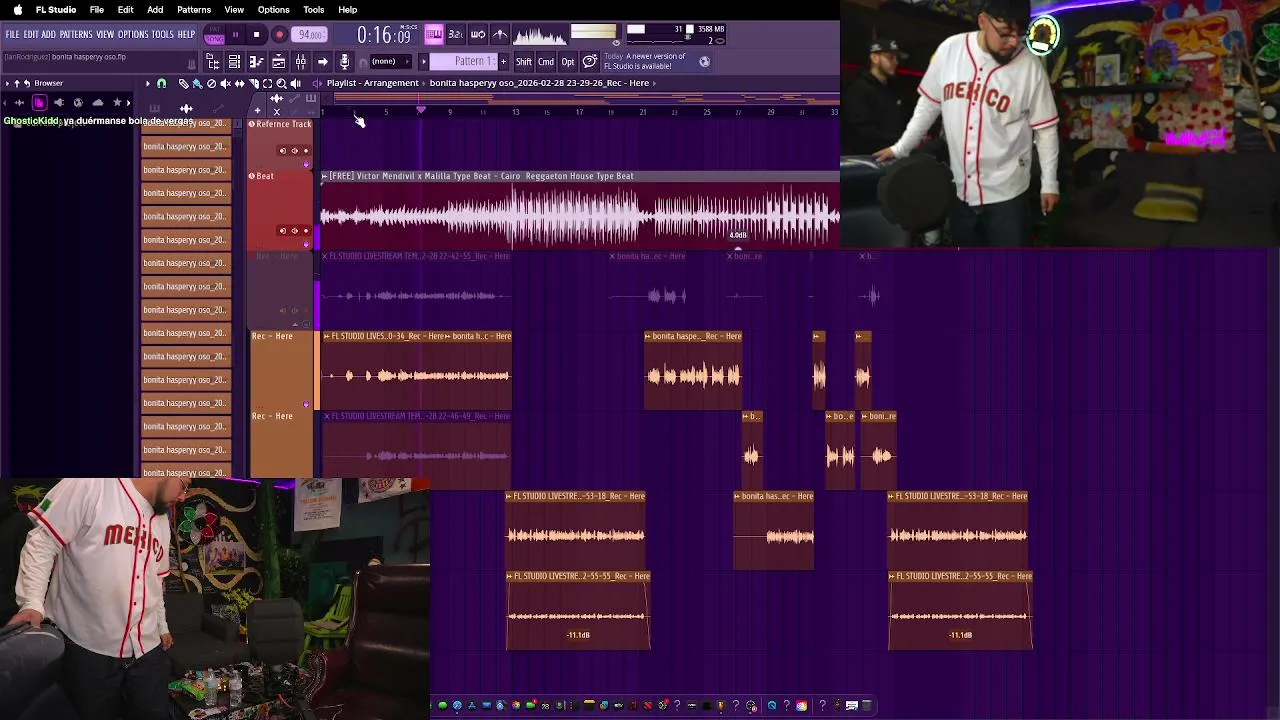Toggle the 3.2.1 recording countdown

[x=455, y=34]
